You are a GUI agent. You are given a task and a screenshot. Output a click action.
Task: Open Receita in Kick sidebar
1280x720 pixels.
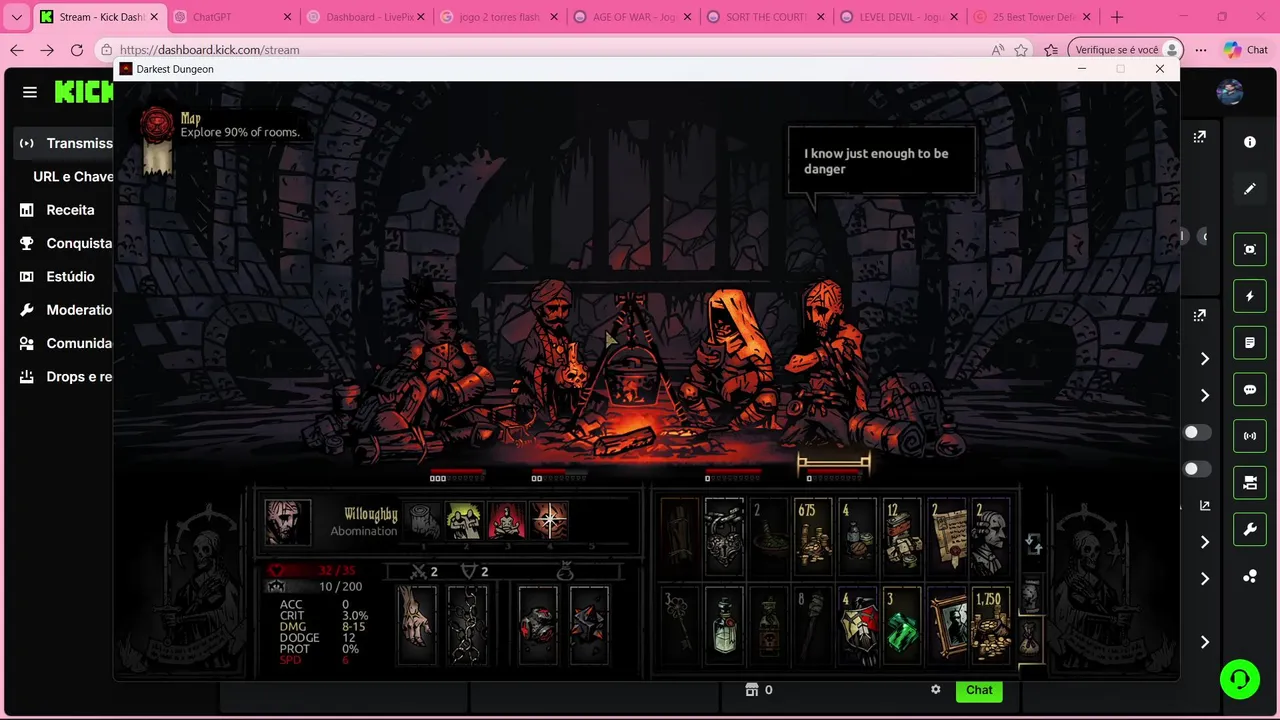click(57, 210)
